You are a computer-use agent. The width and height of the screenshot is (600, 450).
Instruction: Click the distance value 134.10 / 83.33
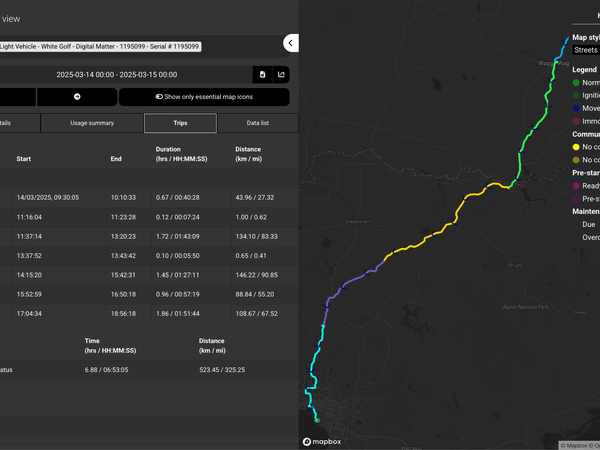tap(256, 236)
